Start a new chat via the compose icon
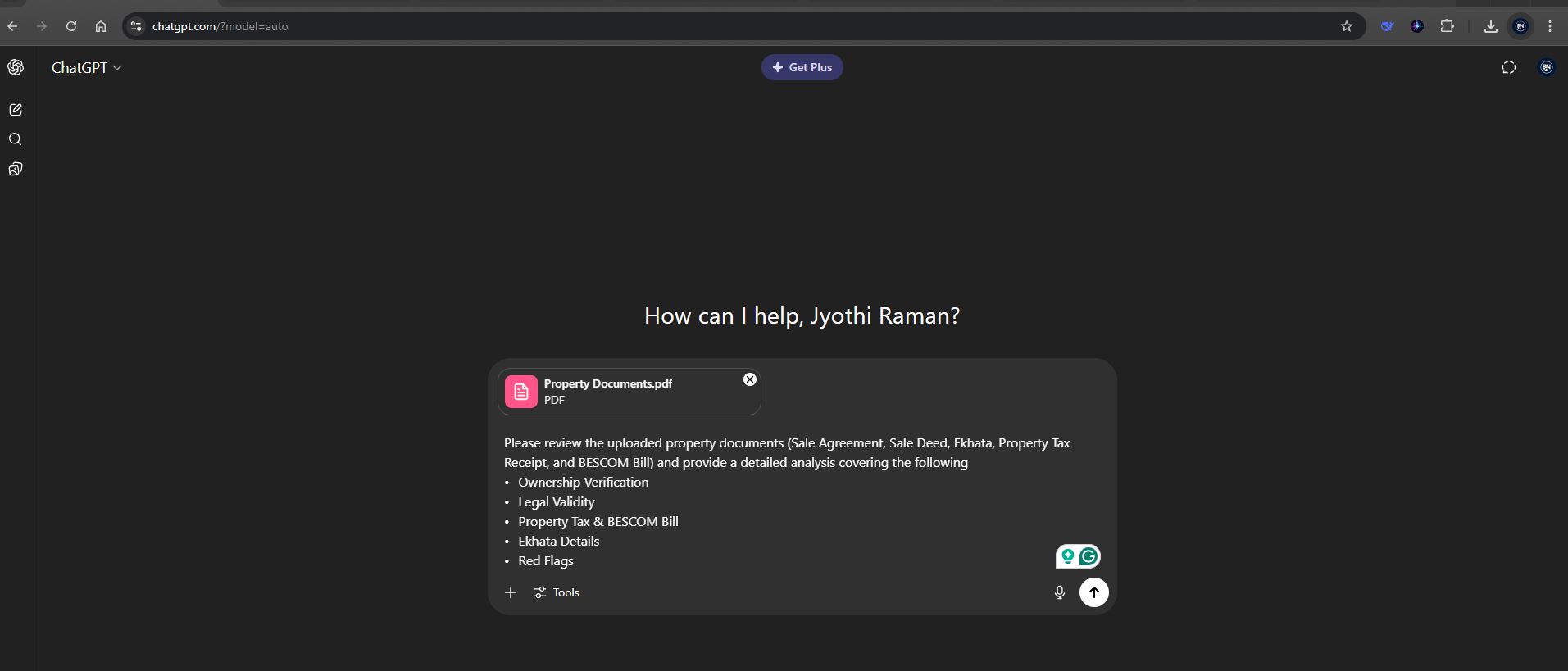This screenshot has width=1568, height=671. [16, 110]
